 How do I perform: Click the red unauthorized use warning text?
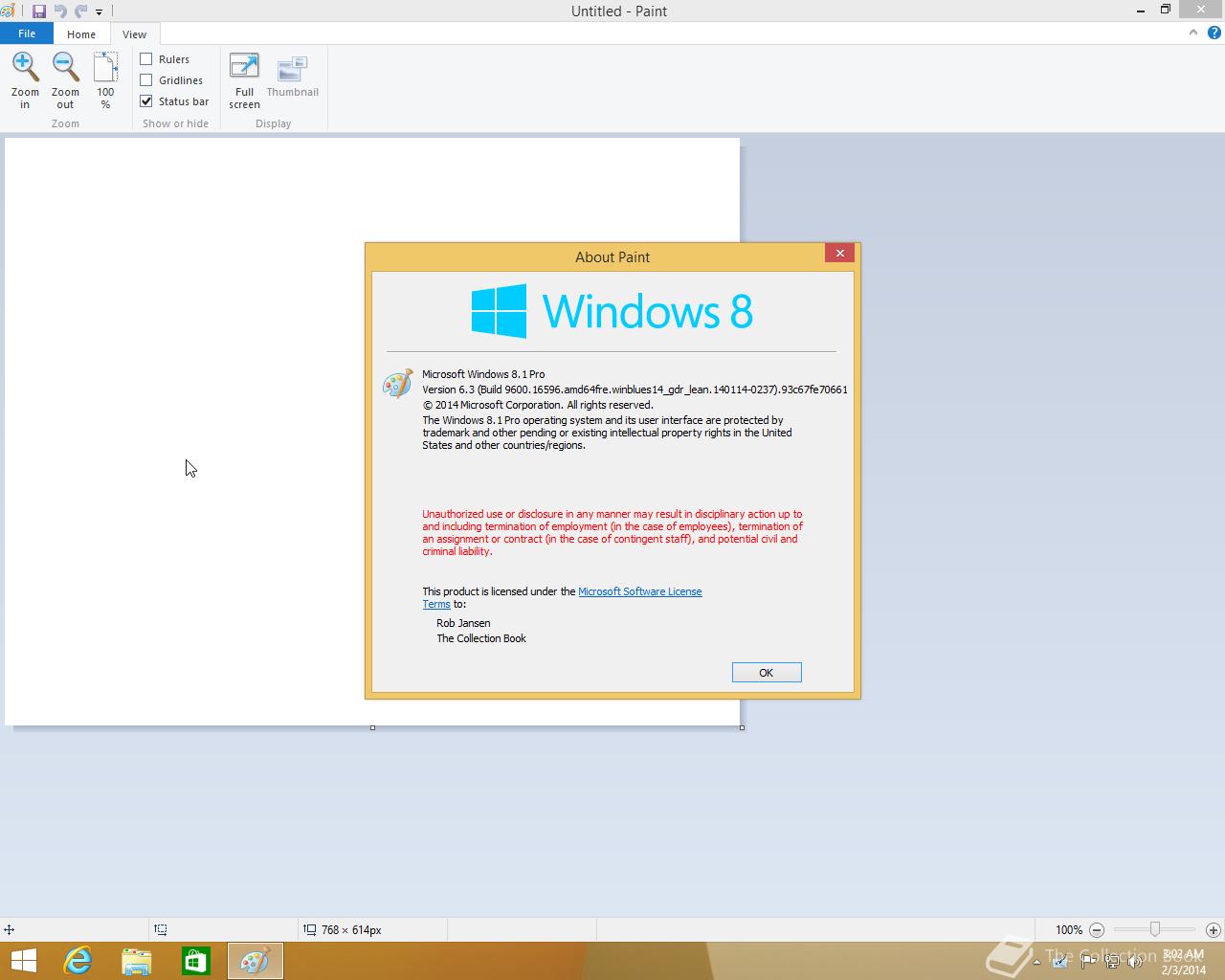click(x=612, y=532)
